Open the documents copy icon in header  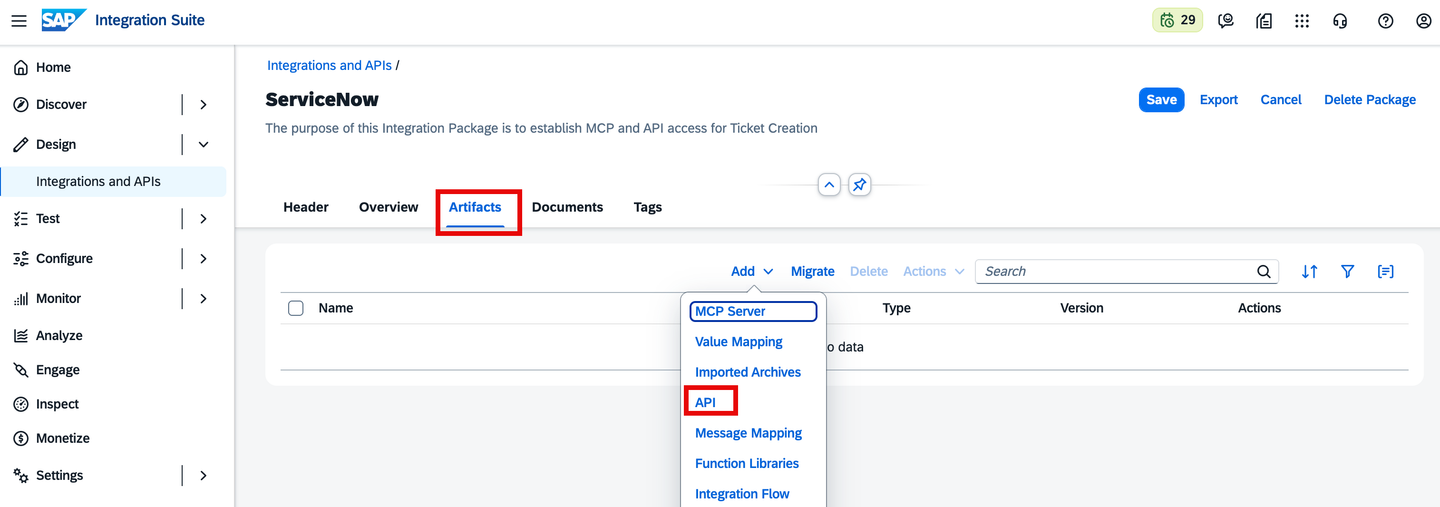(x=1264, y=20)
